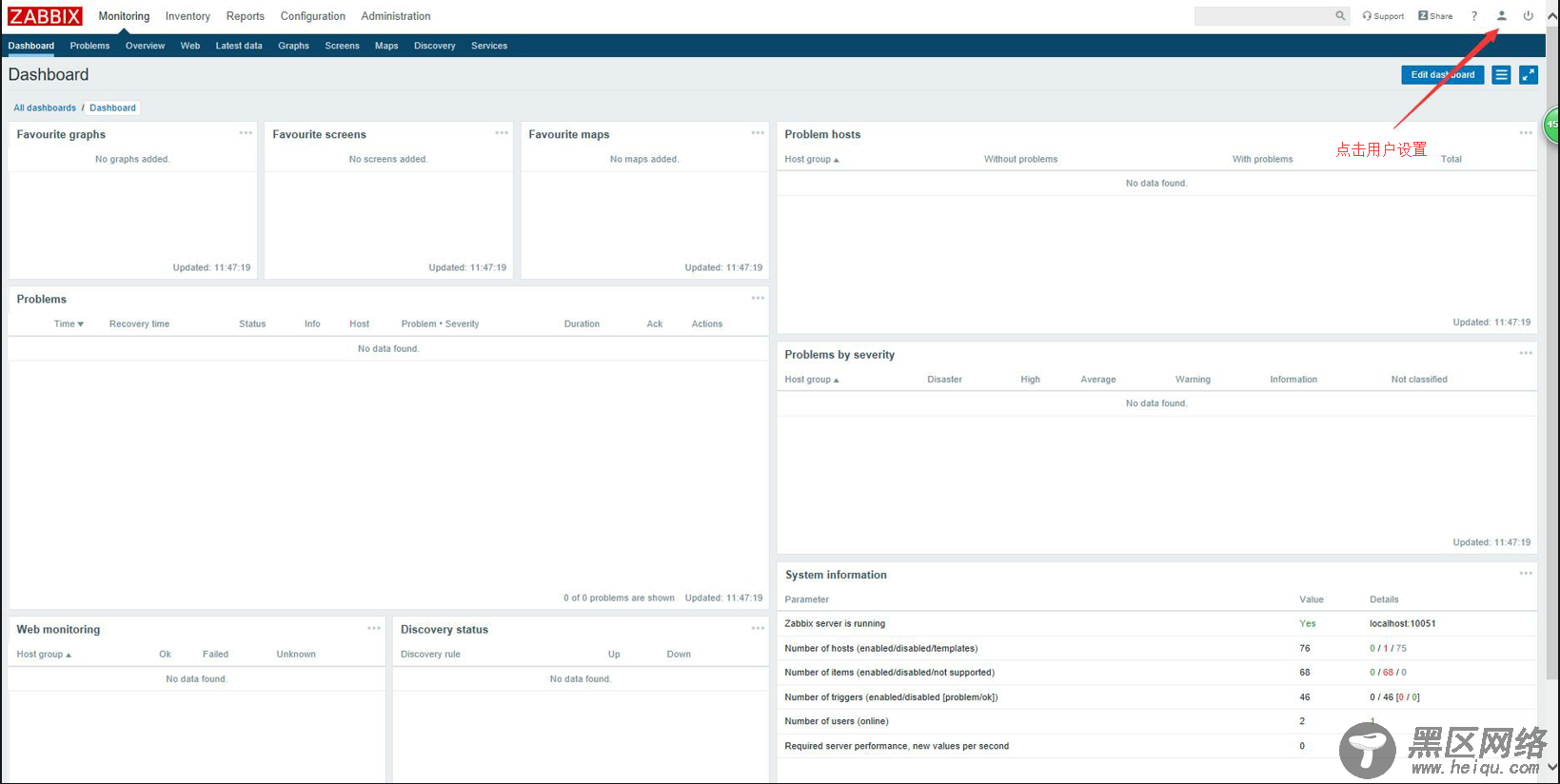This screenshot has width=1560, height=784.
Task: Open the Configuration menu
Action: (x=313, y=16)
